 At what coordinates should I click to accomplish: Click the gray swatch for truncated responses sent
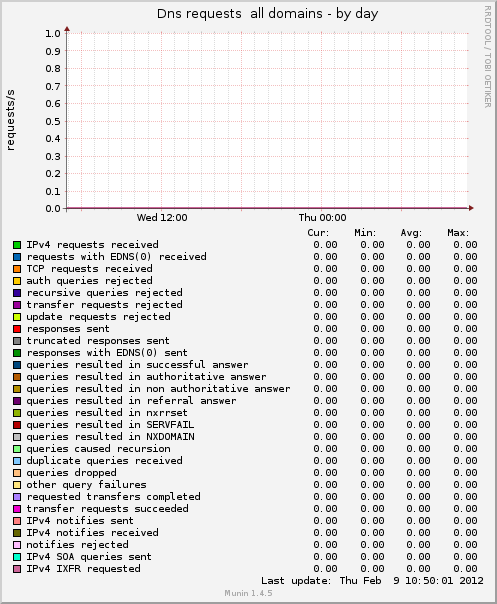click(17, 341)
